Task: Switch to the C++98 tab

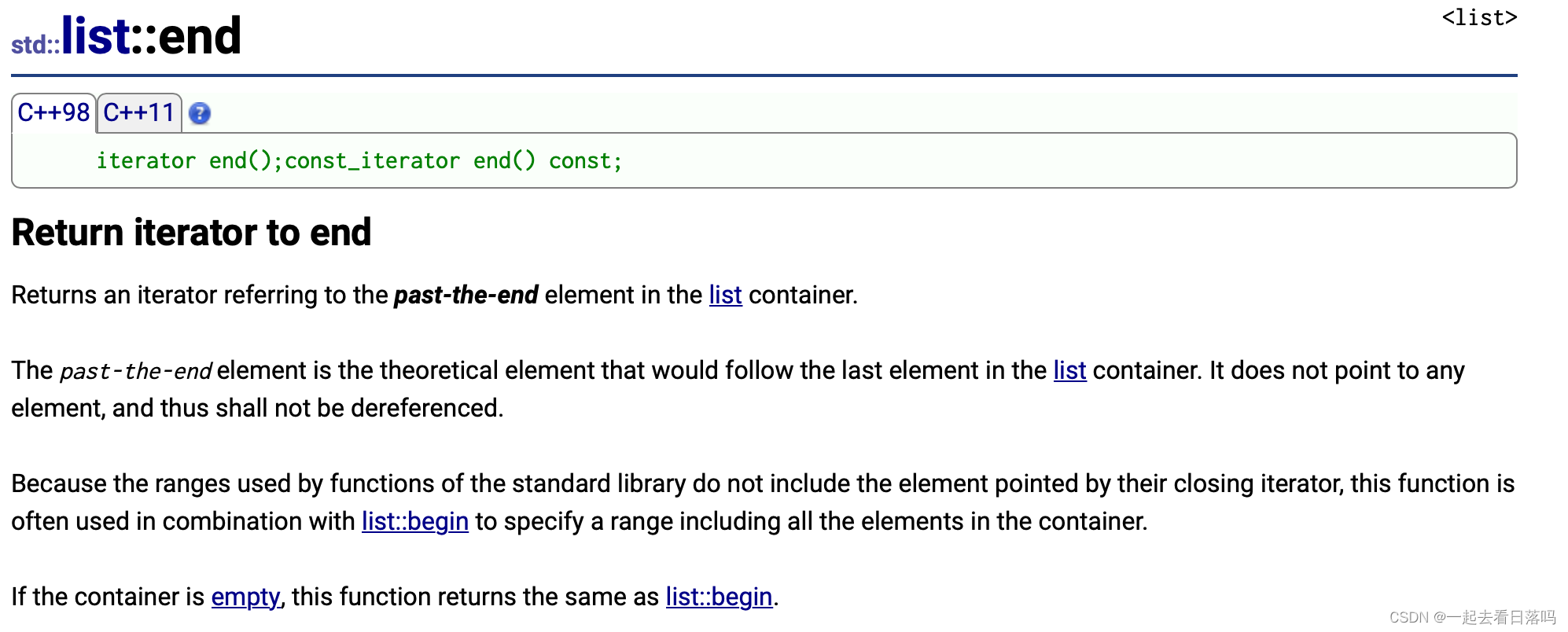Action: tap(53, 113)
